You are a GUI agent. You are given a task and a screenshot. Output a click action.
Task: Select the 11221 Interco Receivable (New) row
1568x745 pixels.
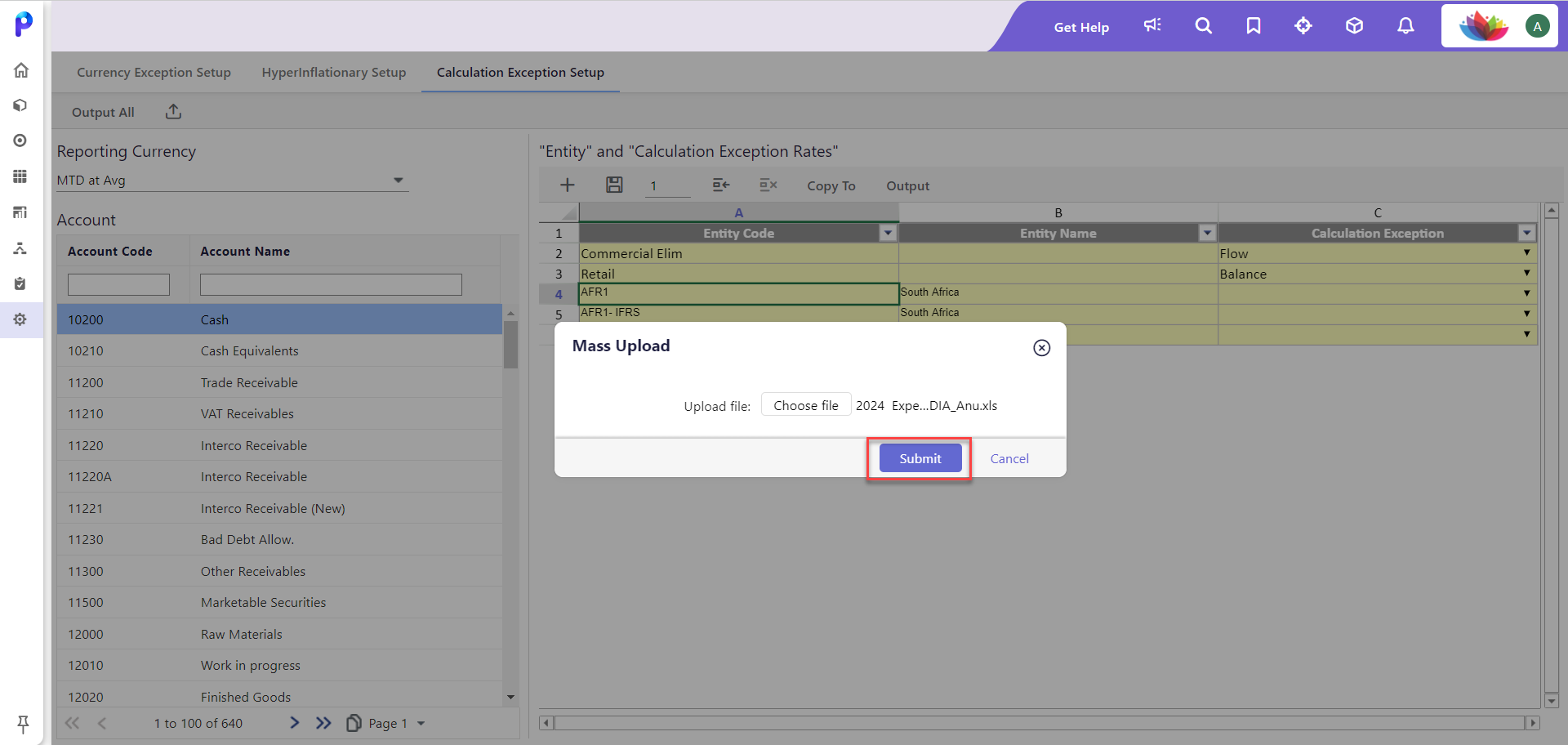point(279,508)
